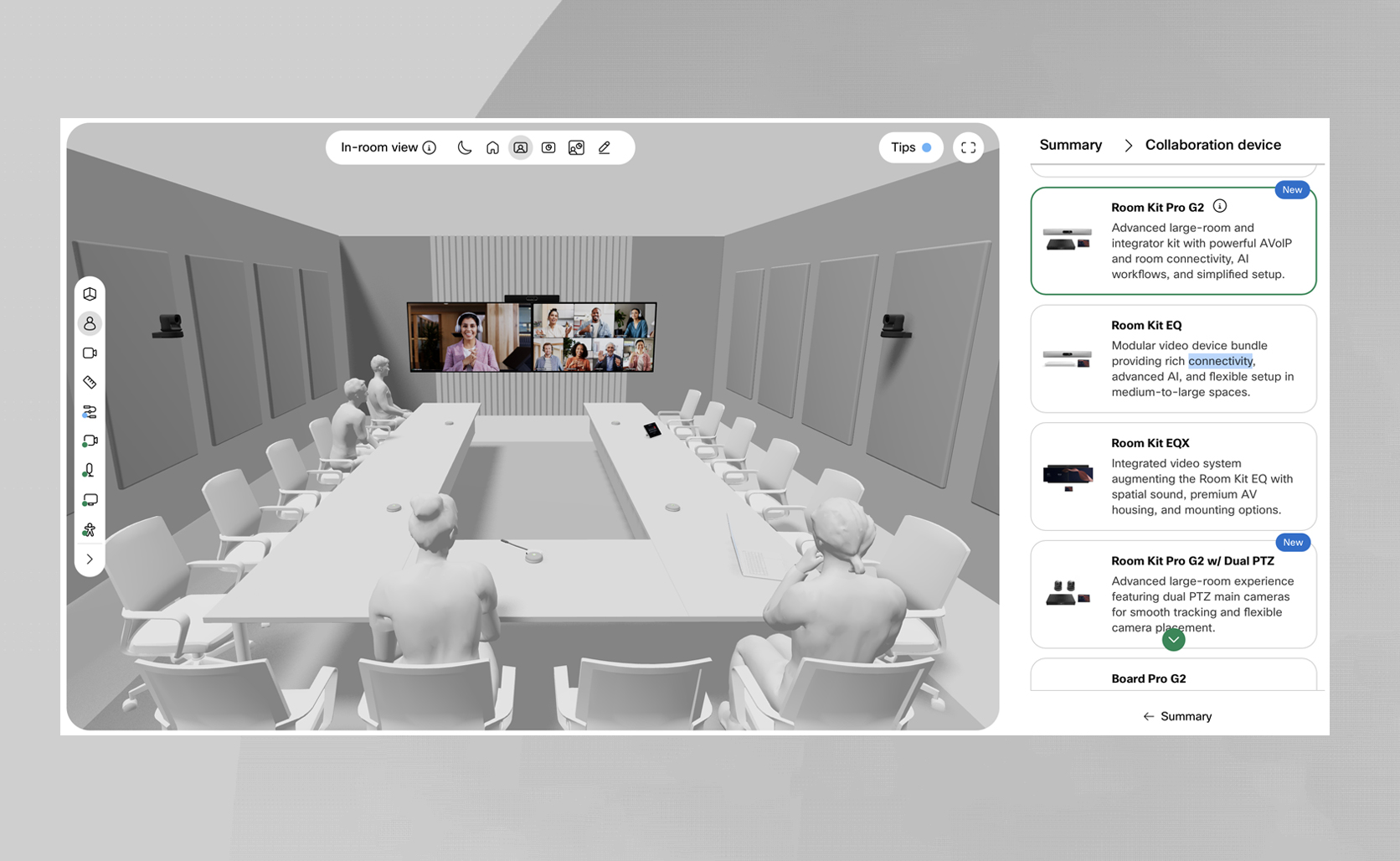Toggle the Tips button
1400x861 pixels.
click(x=910, y=147)
